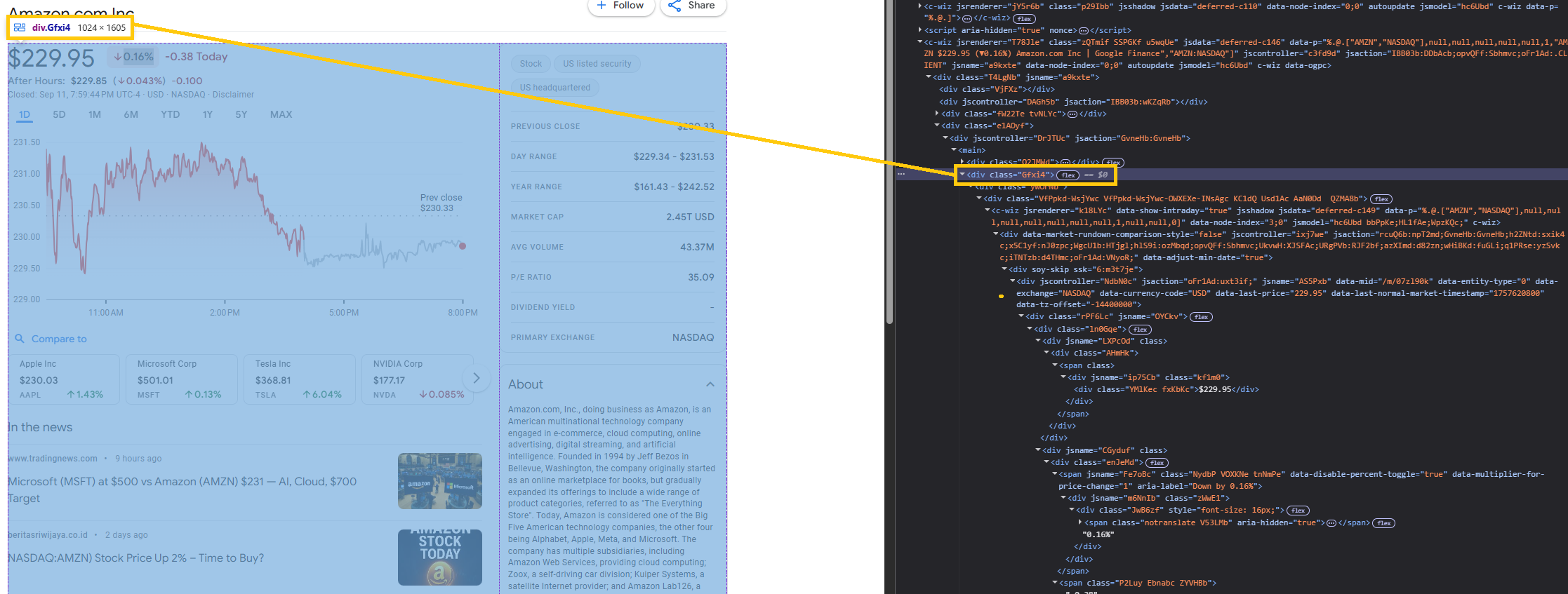Toggle flex badge on enJeMd div
This screenshot has height=594, width=1568.
pos(1157,463)
